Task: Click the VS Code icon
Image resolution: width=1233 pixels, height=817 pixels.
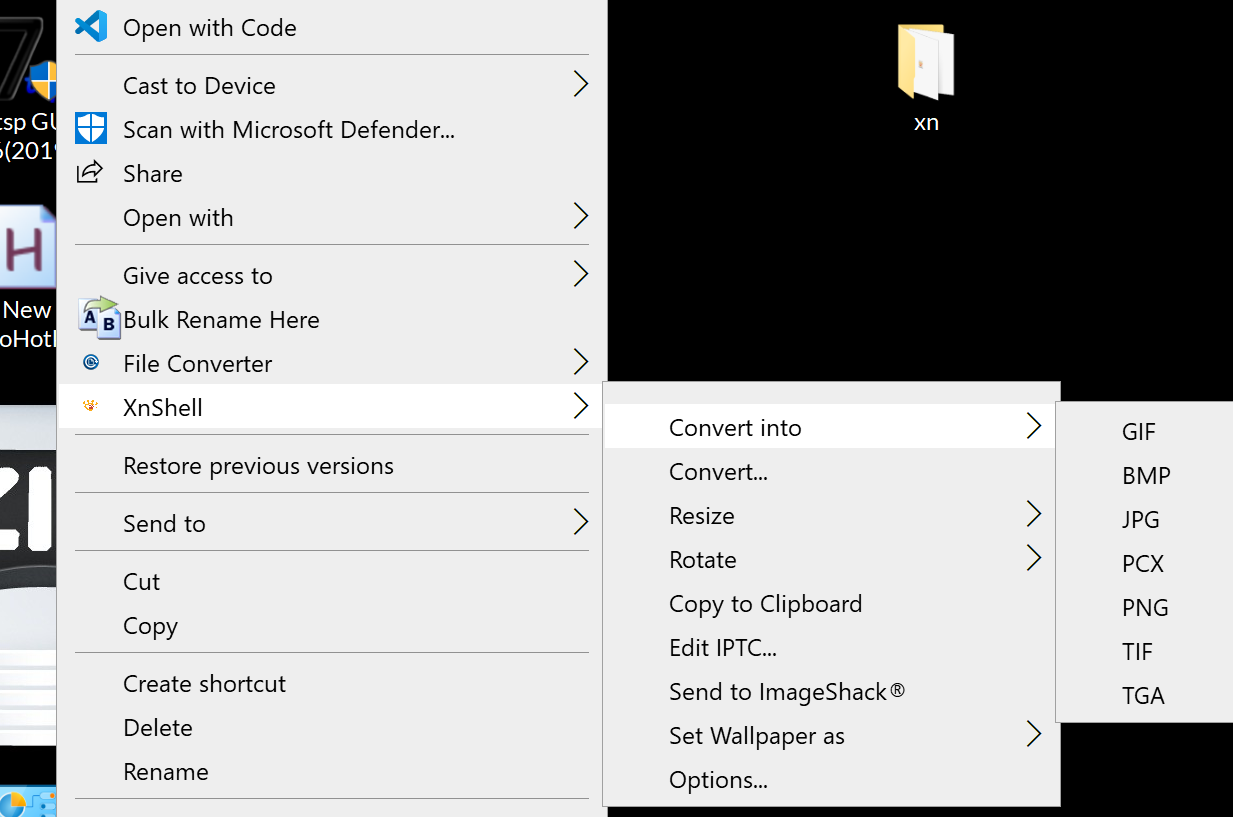Action: coord(91,26)
